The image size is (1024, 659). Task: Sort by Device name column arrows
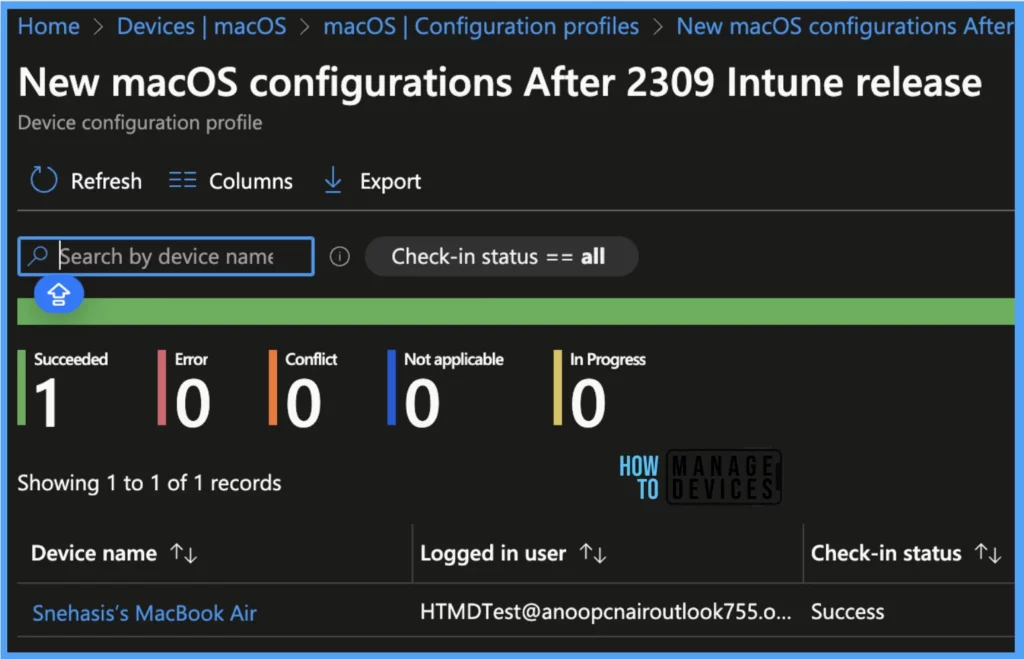tap(184, 553)
